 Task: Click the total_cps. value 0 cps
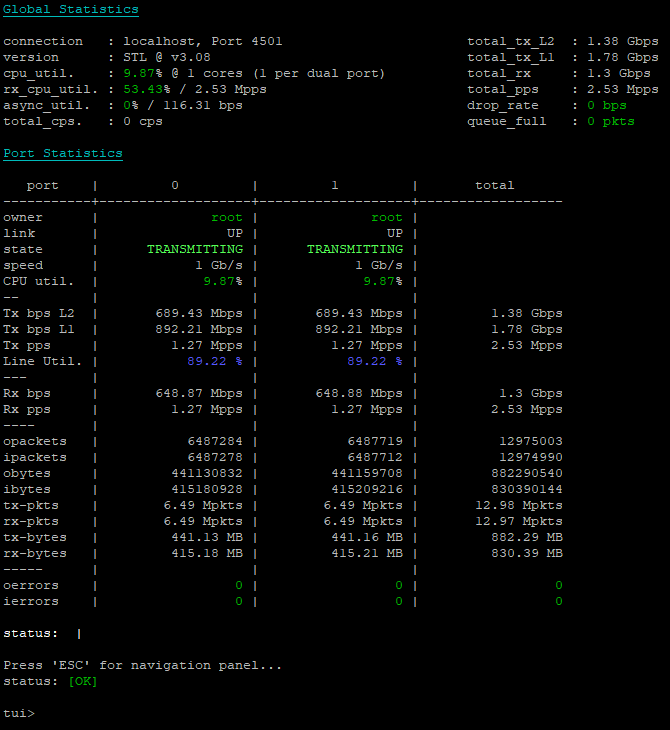(x=143, y=122)
